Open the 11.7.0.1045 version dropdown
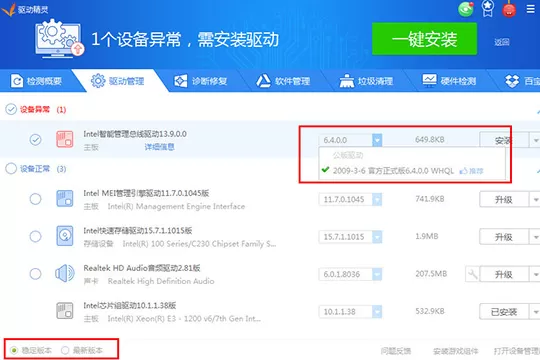 click(x=377, y=199)
